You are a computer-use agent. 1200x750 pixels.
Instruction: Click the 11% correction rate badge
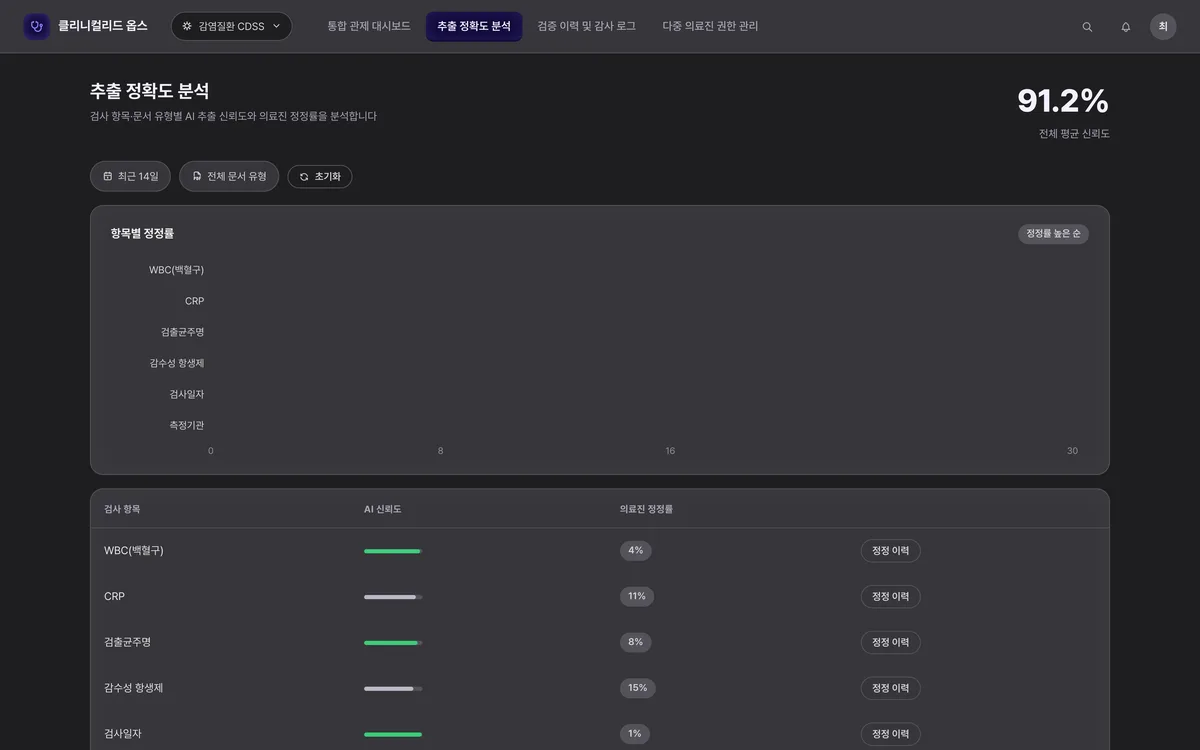point(637,596)
